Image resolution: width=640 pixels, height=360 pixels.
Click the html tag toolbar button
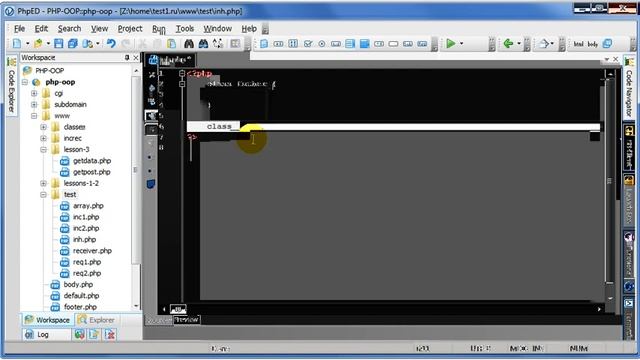(578, 44)
